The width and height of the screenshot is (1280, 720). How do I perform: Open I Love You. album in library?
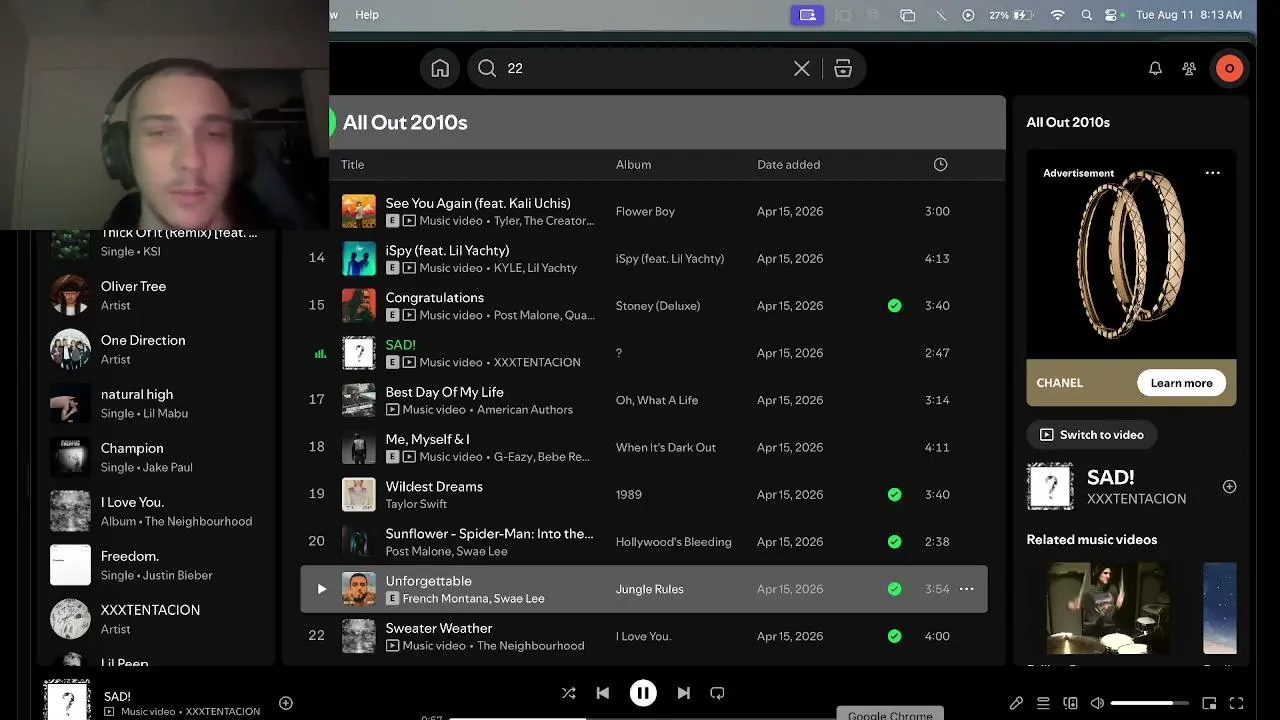156,511
